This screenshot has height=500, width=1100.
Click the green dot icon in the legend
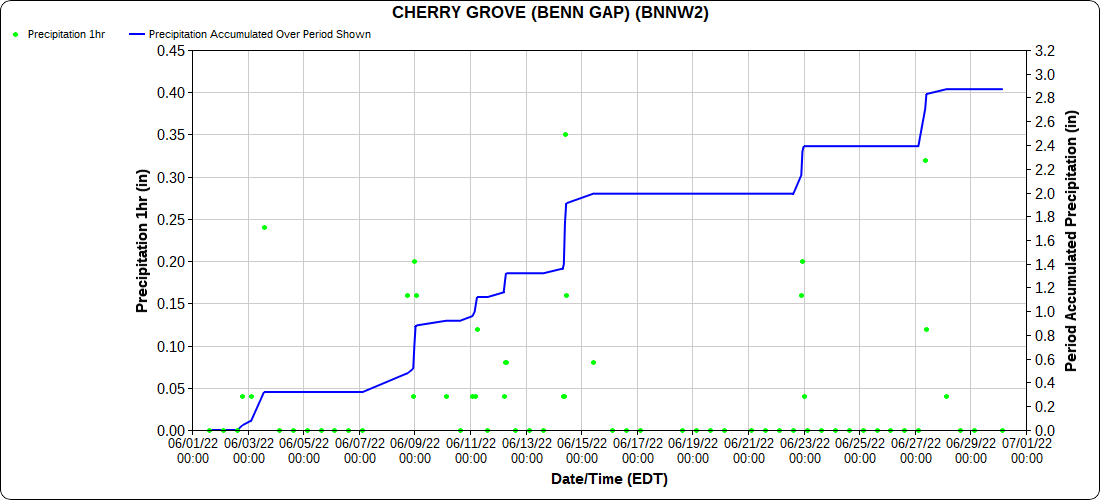tap(15, 34)
